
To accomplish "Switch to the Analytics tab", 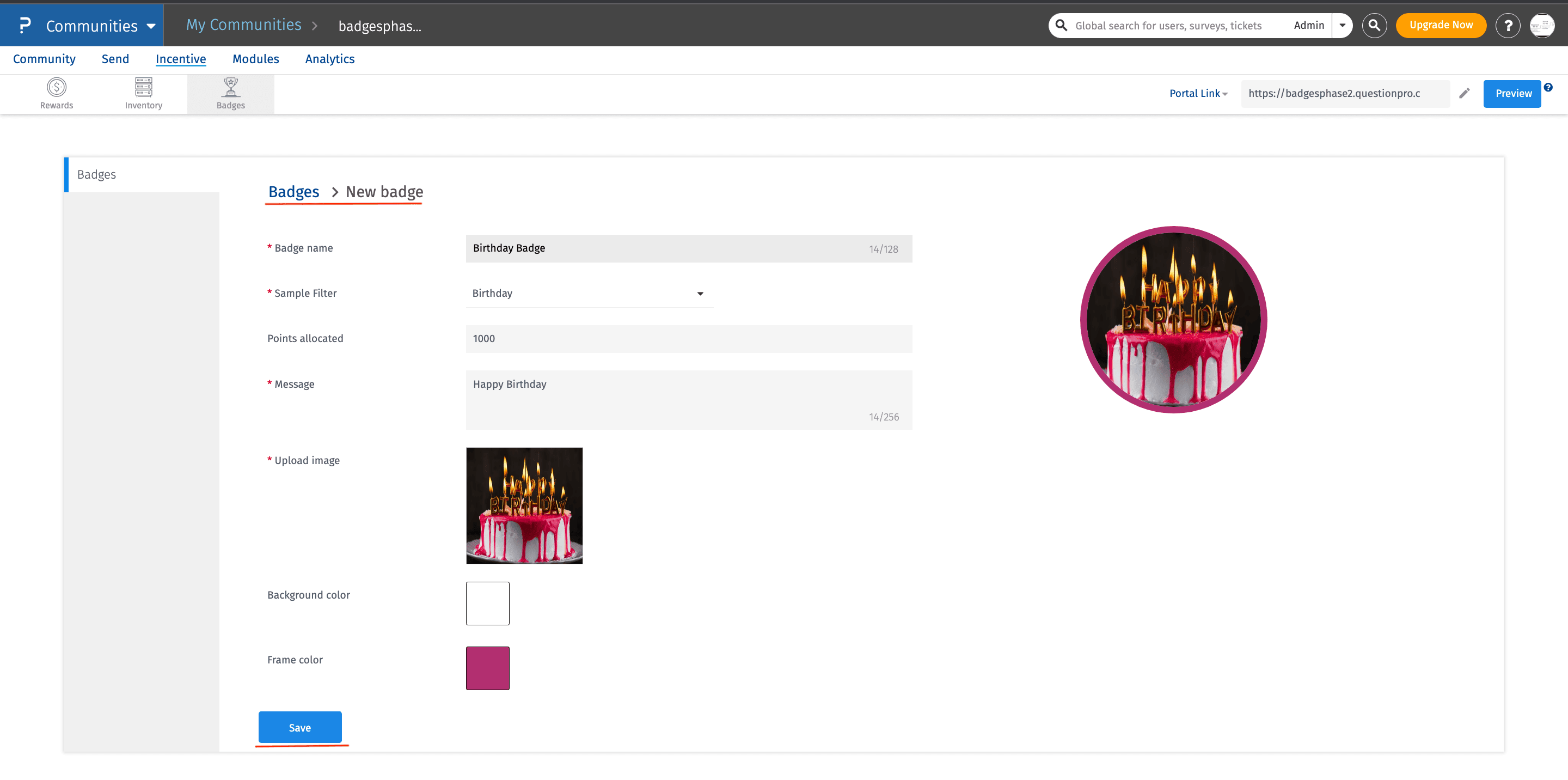I will 329,59.
